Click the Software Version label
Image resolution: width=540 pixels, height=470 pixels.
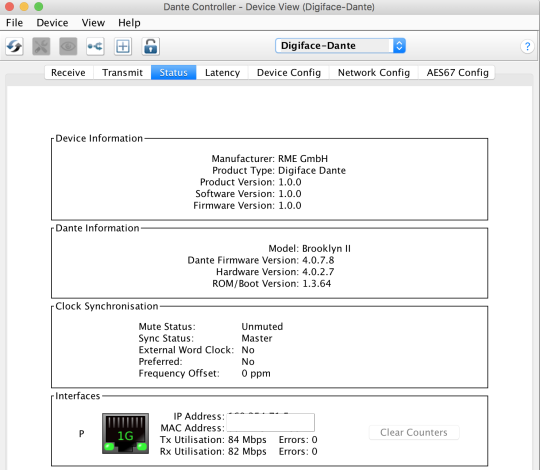[x=235, y=194]
